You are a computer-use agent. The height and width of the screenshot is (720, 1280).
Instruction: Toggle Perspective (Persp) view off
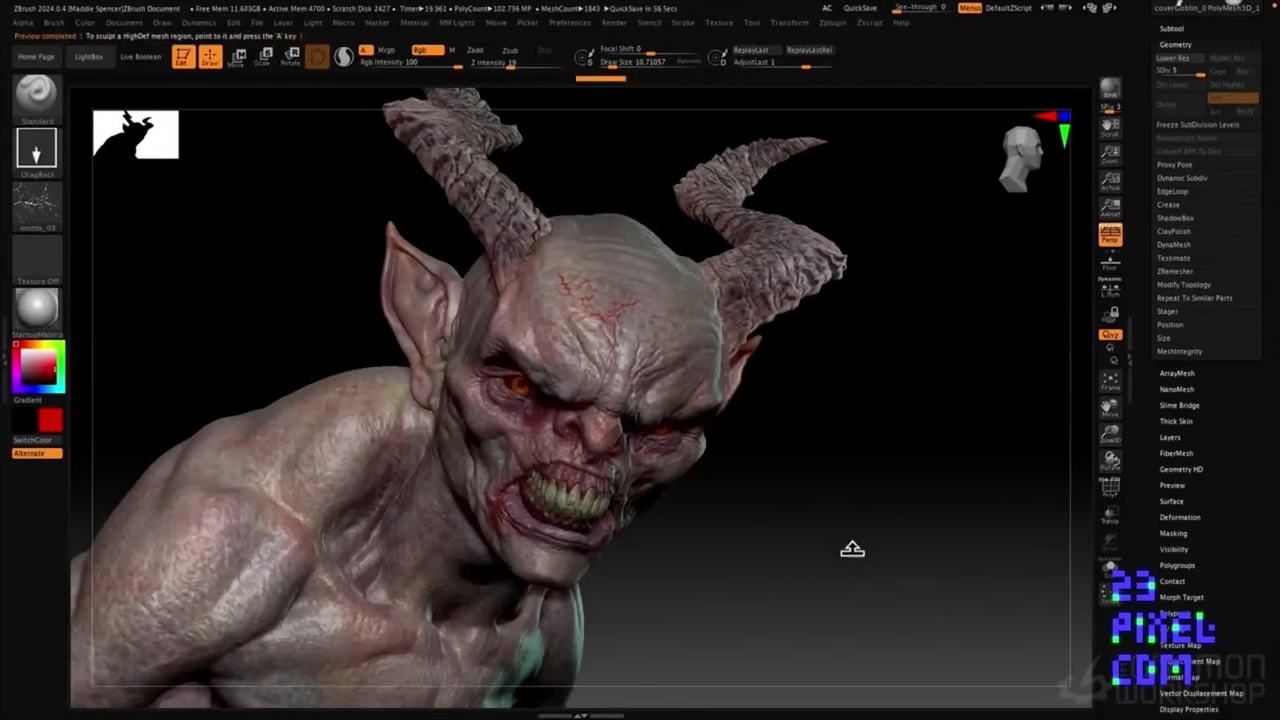click(x=1110, y=234)
